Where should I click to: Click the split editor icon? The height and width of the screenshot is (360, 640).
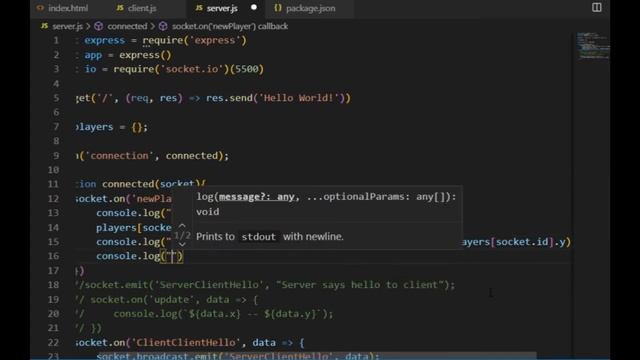coord(596,7)
